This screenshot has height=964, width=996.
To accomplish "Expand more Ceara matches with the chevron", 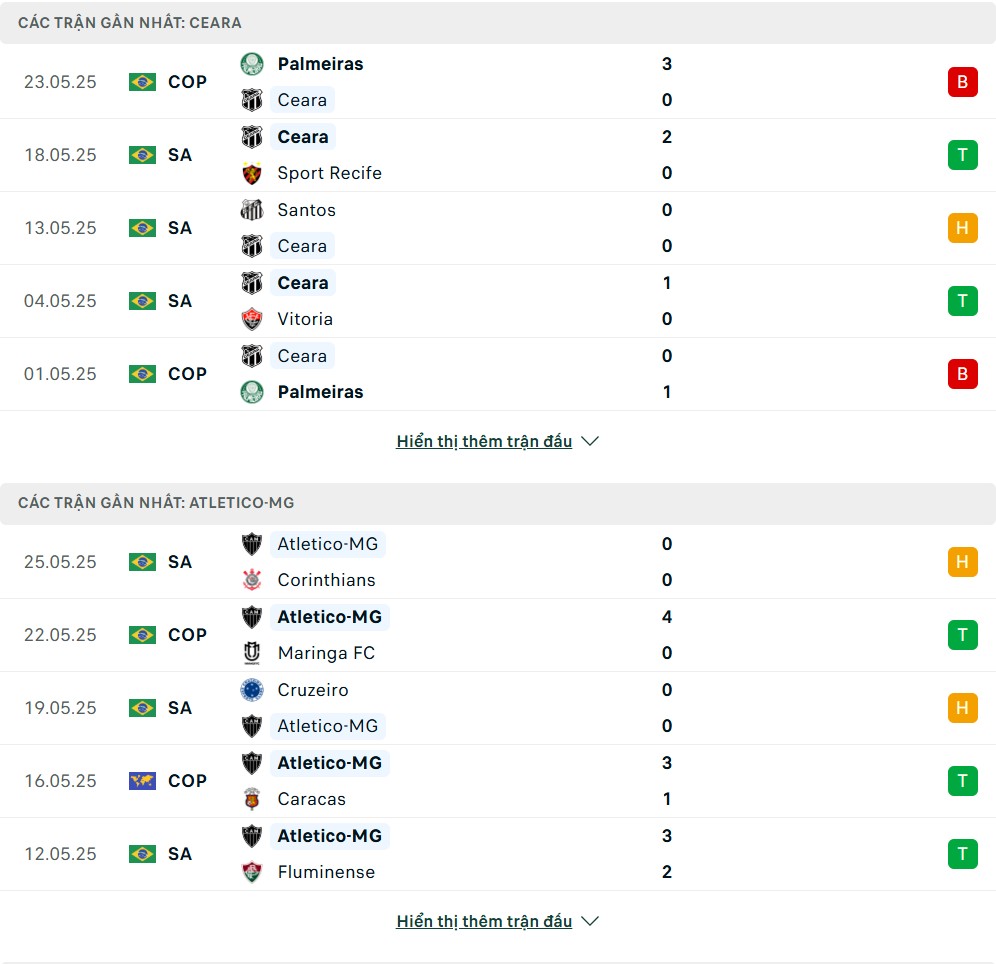I will tap(590, 441).
